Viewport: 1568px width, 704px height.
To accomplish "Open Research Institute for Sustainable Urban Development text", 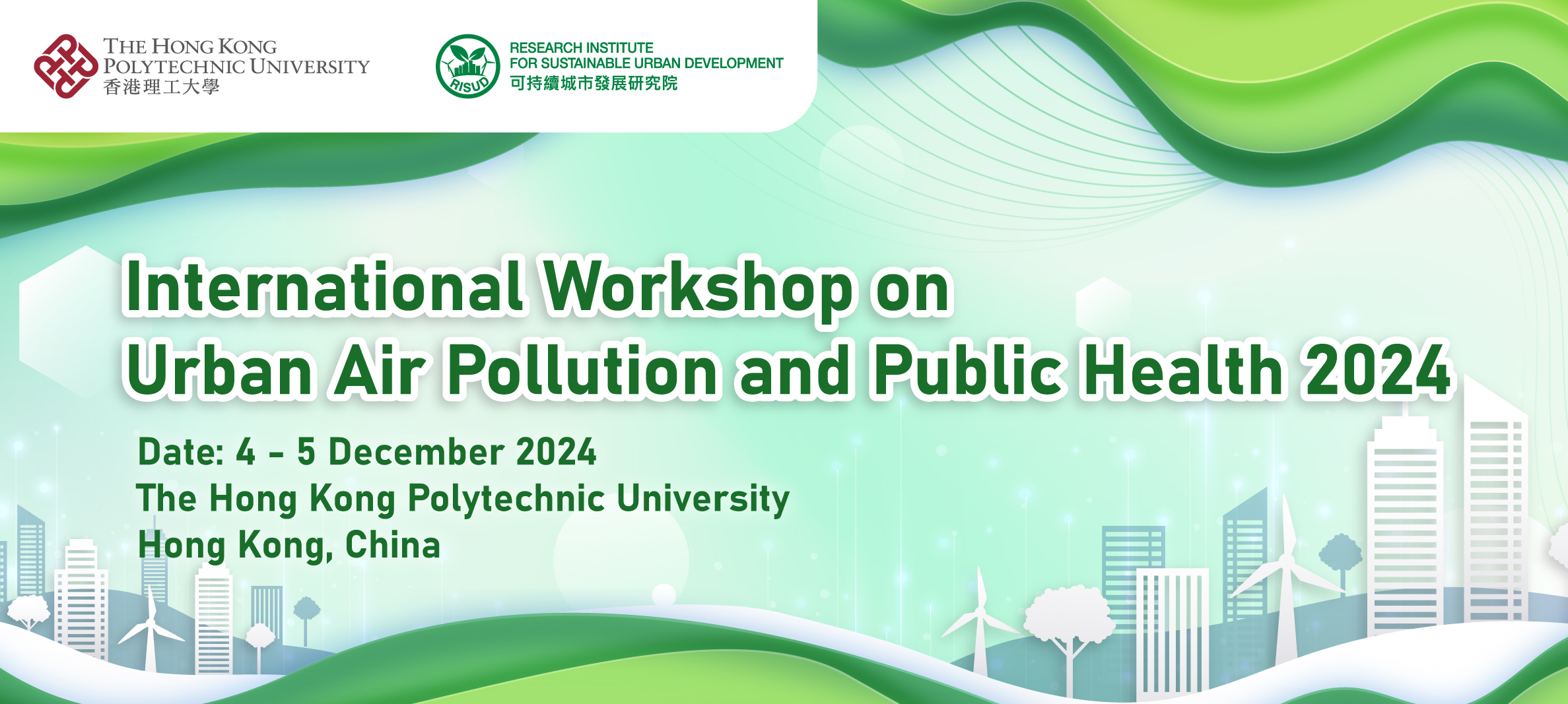I will click(x=646, y=55).
